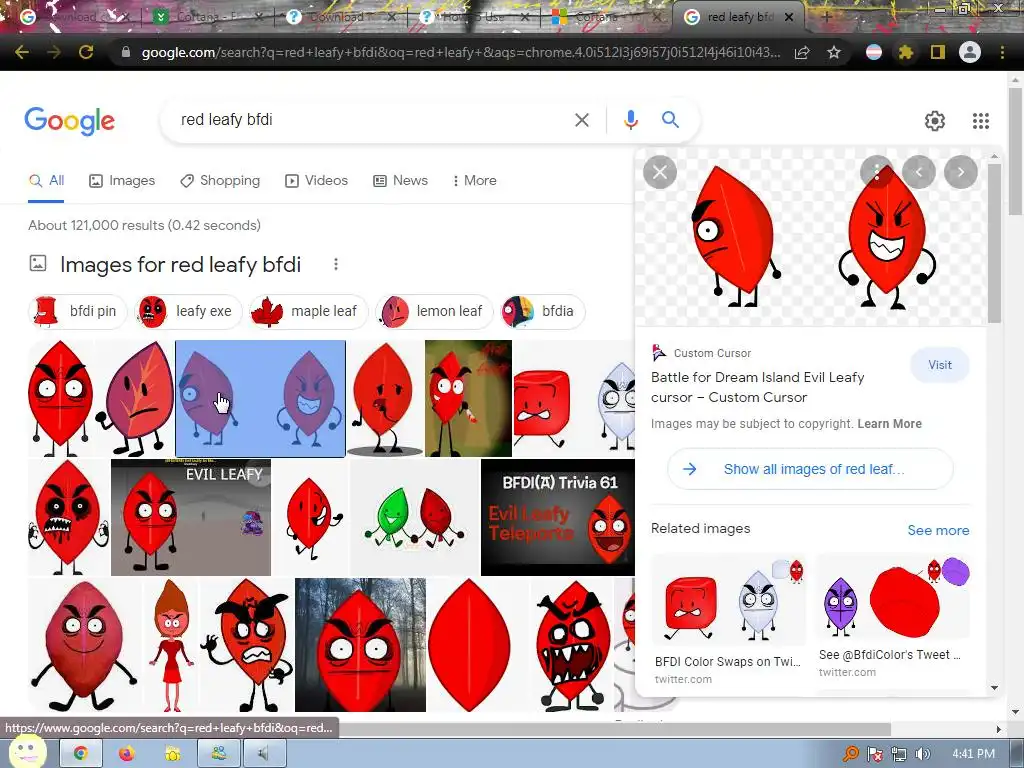Click the About 121,000 results text
Screen dimensions: 1024x768
pos(144,225)
